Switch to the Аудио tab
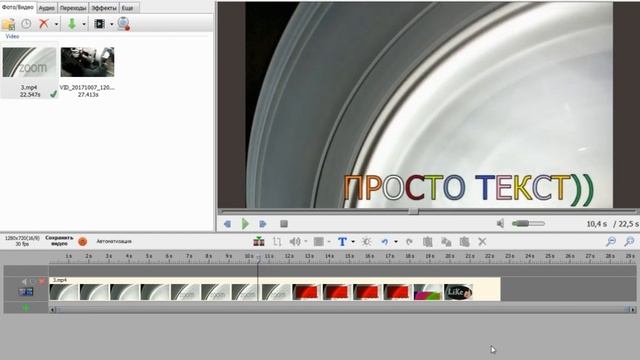The image size is (640, 360). click(47, 8)
